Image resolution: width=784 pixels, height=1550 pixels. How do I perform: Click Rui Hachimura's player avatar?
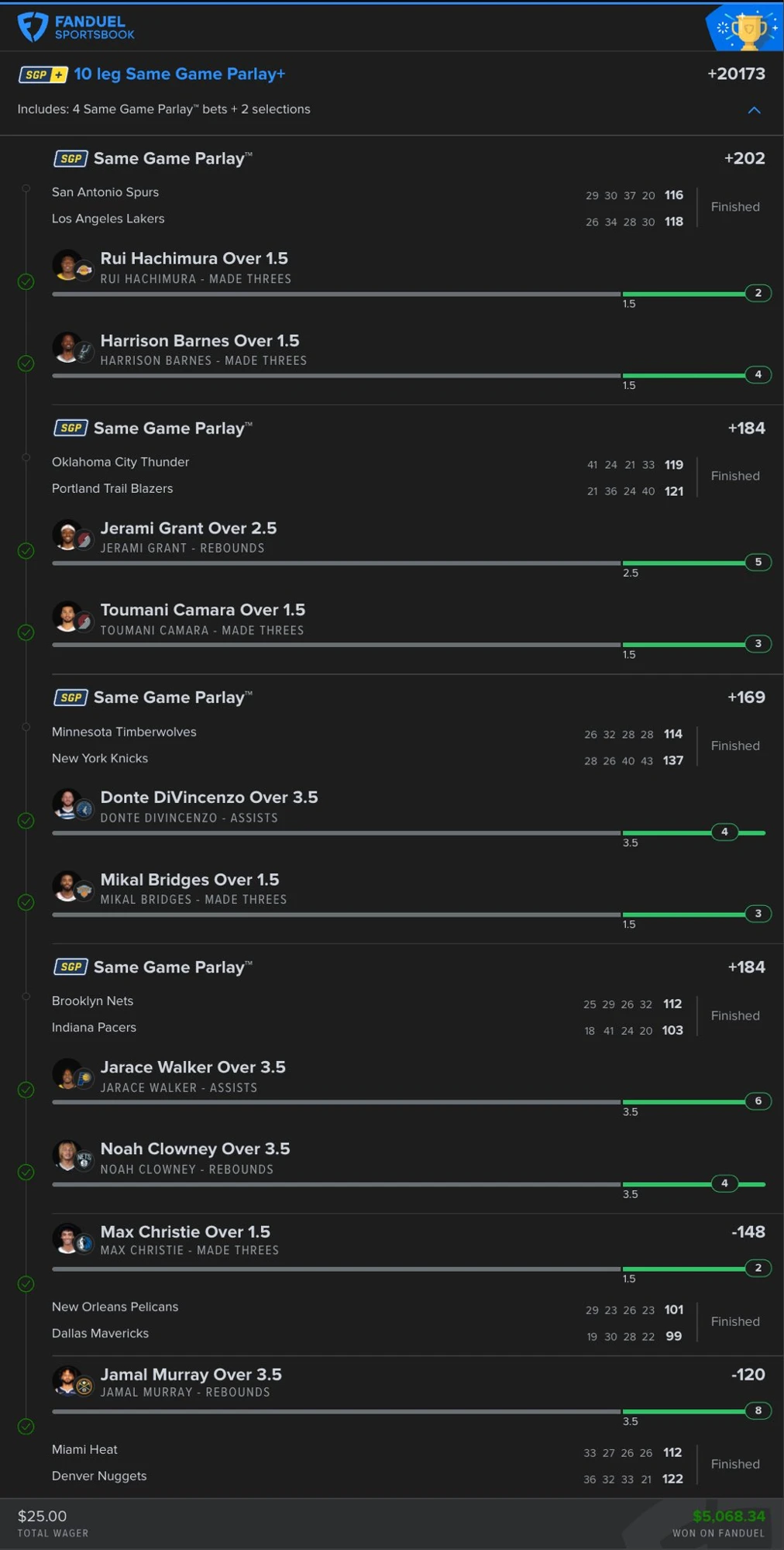(x=67, y=265)
